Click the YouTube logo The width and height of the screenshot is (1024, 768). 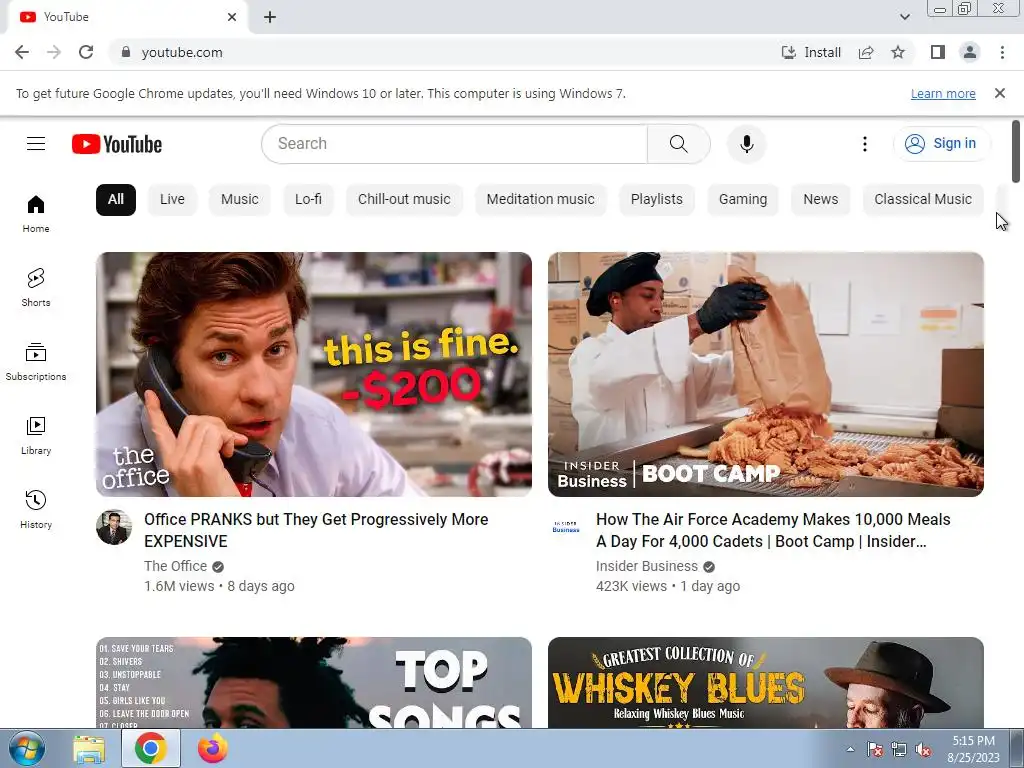tap(117, 144)
